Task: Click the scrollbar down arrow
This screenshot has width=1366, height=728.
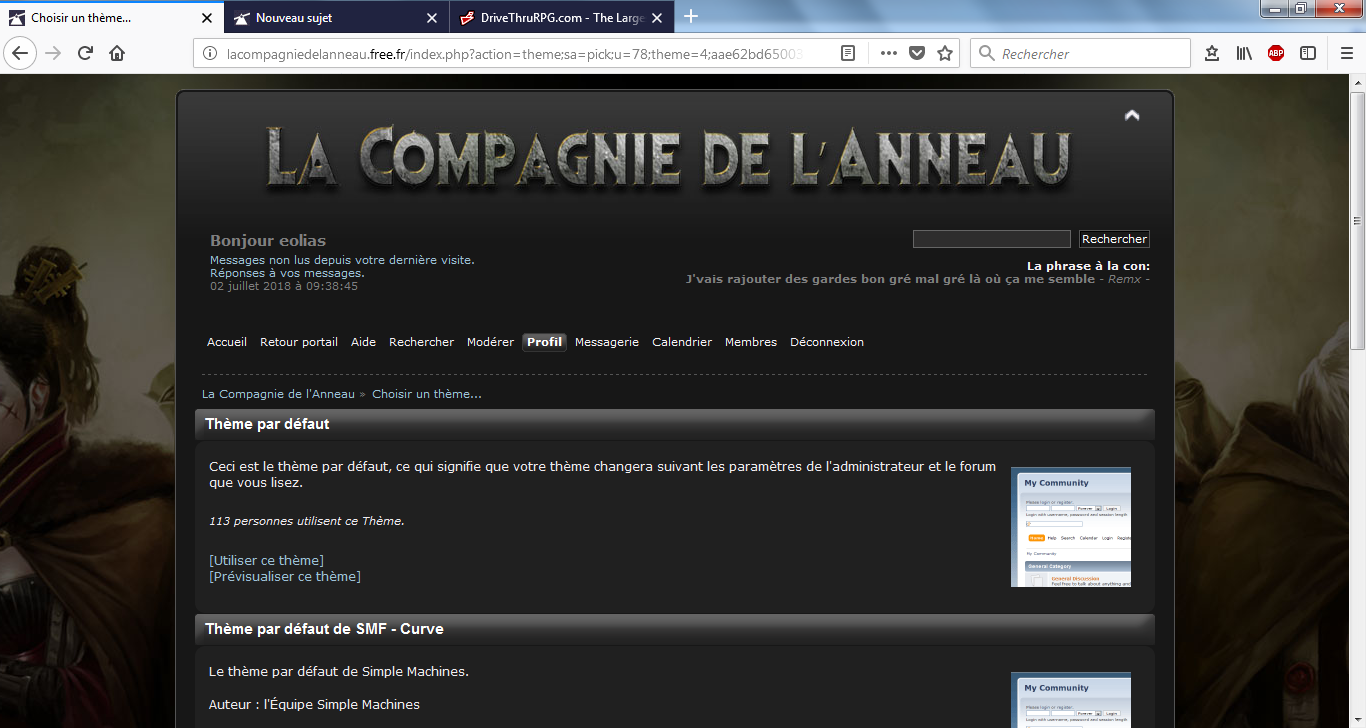Action: (1357, 719)
